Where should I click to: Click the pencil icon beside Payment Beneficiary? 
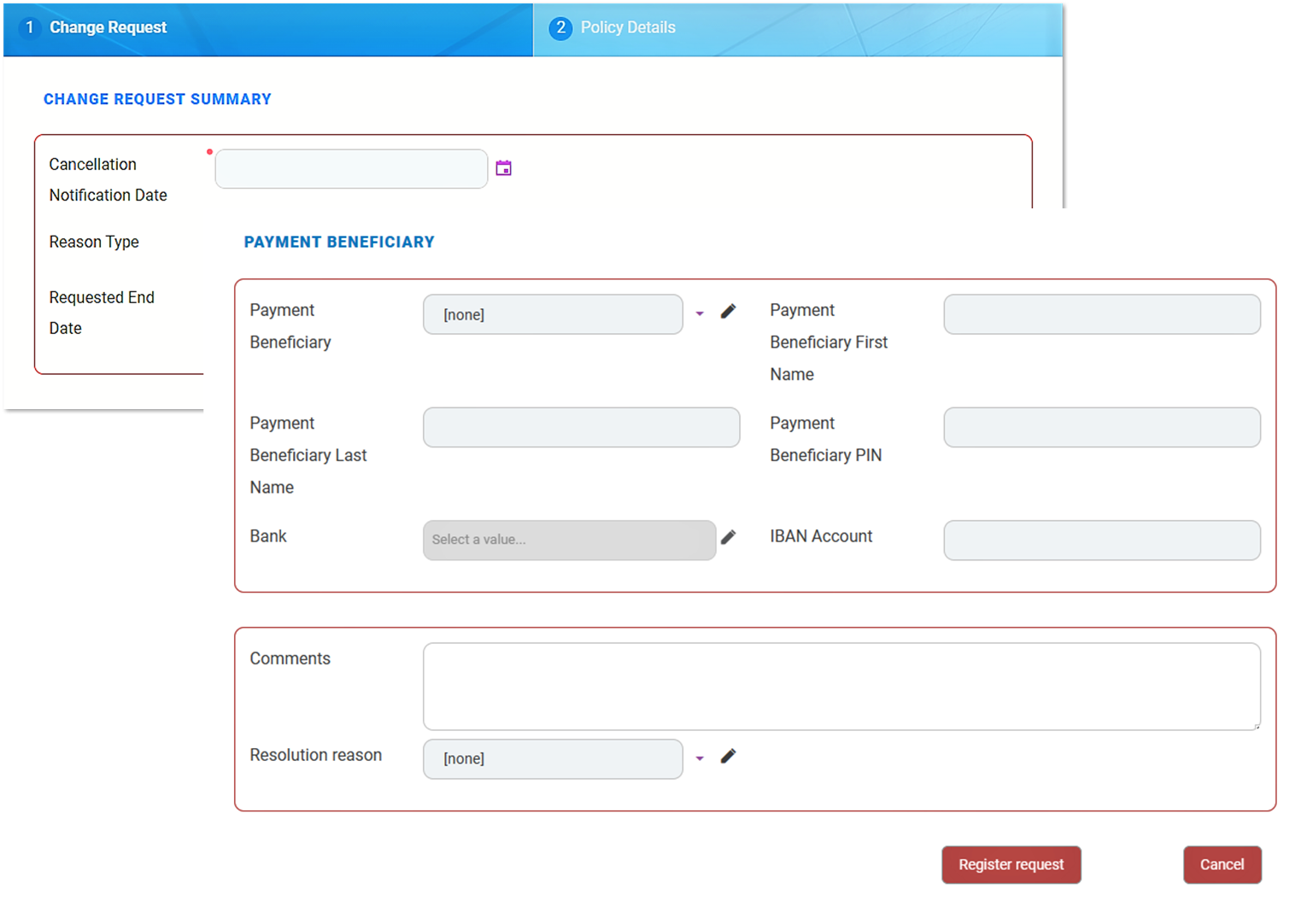click(x=728, y=312)
